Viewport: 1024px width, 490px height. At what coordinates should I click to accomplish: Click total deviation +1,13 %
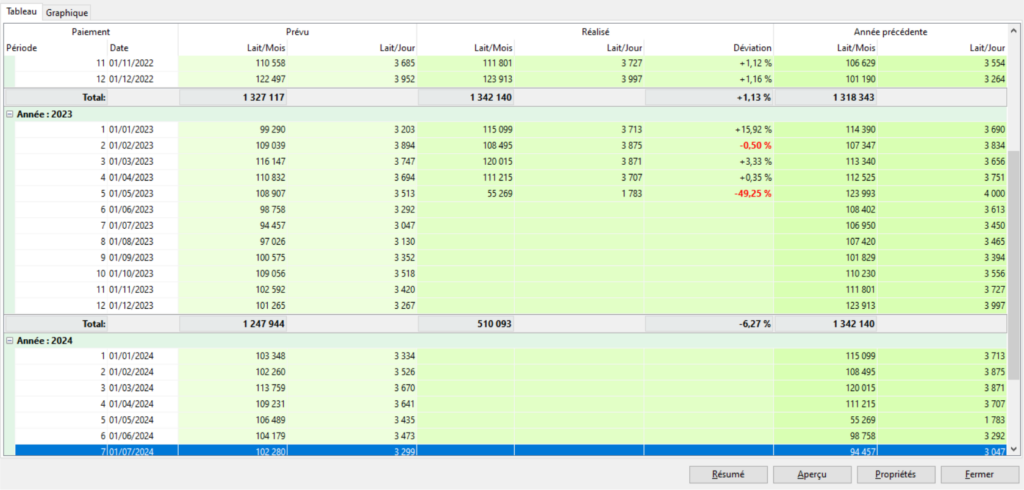point(752,97)
